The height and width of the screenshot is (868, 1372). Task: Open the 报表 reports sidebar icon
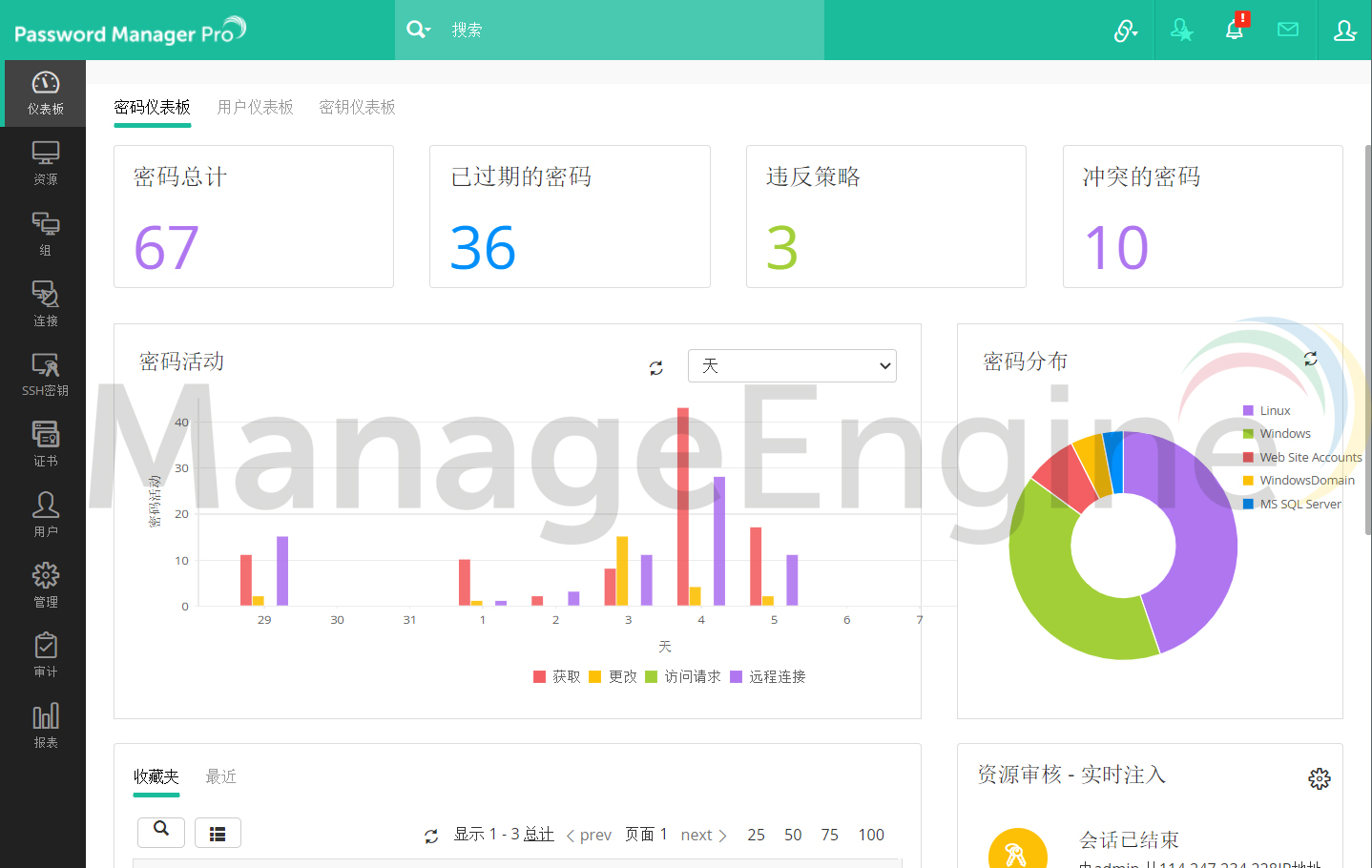click(x=45, y=726)
